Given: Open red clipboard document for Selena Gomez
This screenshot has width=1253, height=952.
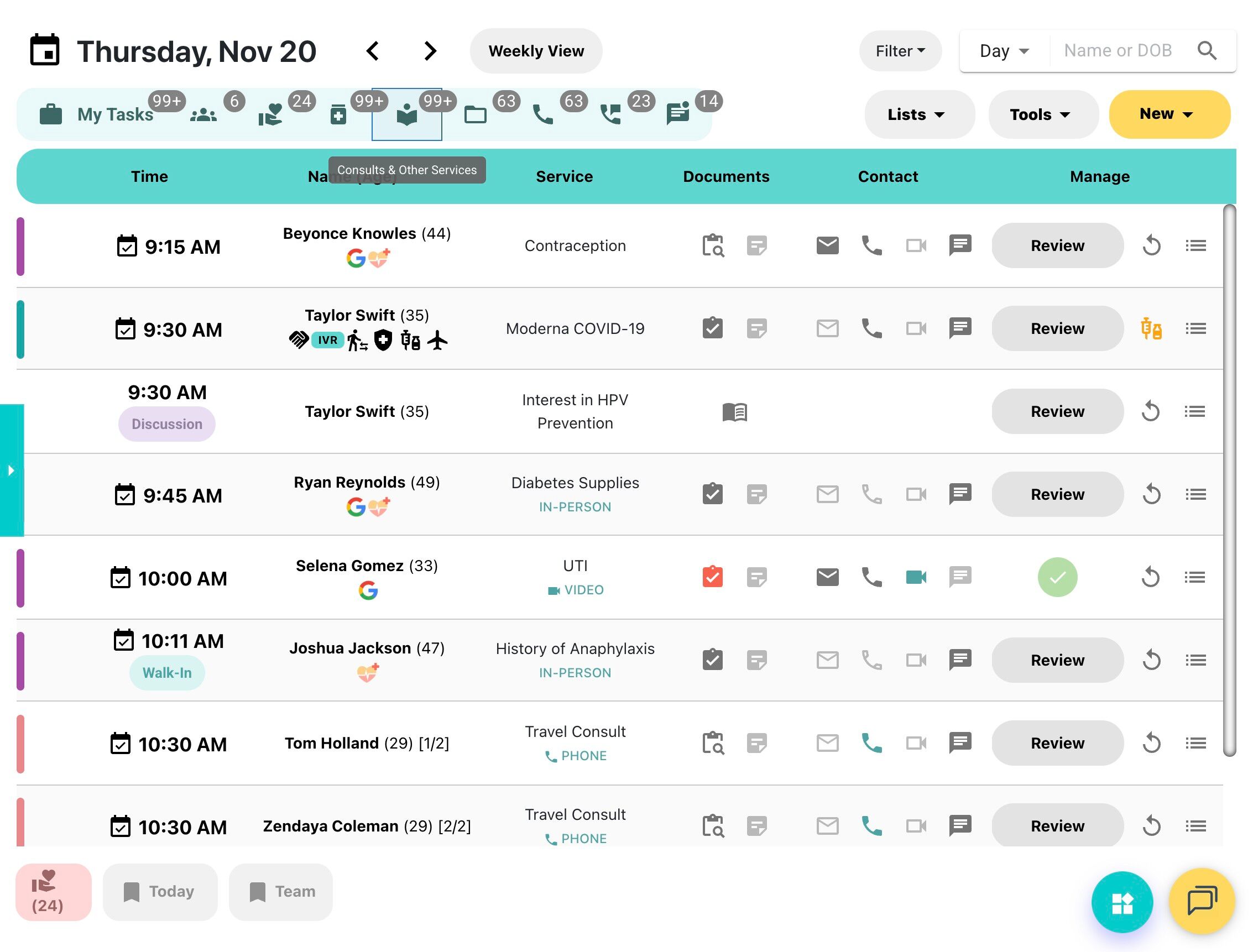Looking at the screenshot, I should tap(712, 577).
